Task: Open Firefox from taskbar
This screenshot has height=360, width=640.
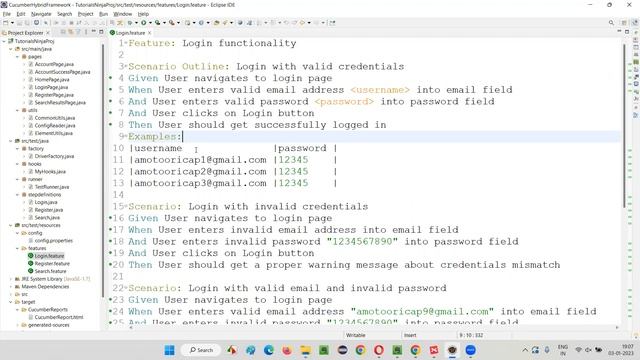Action: click(287, 350)
